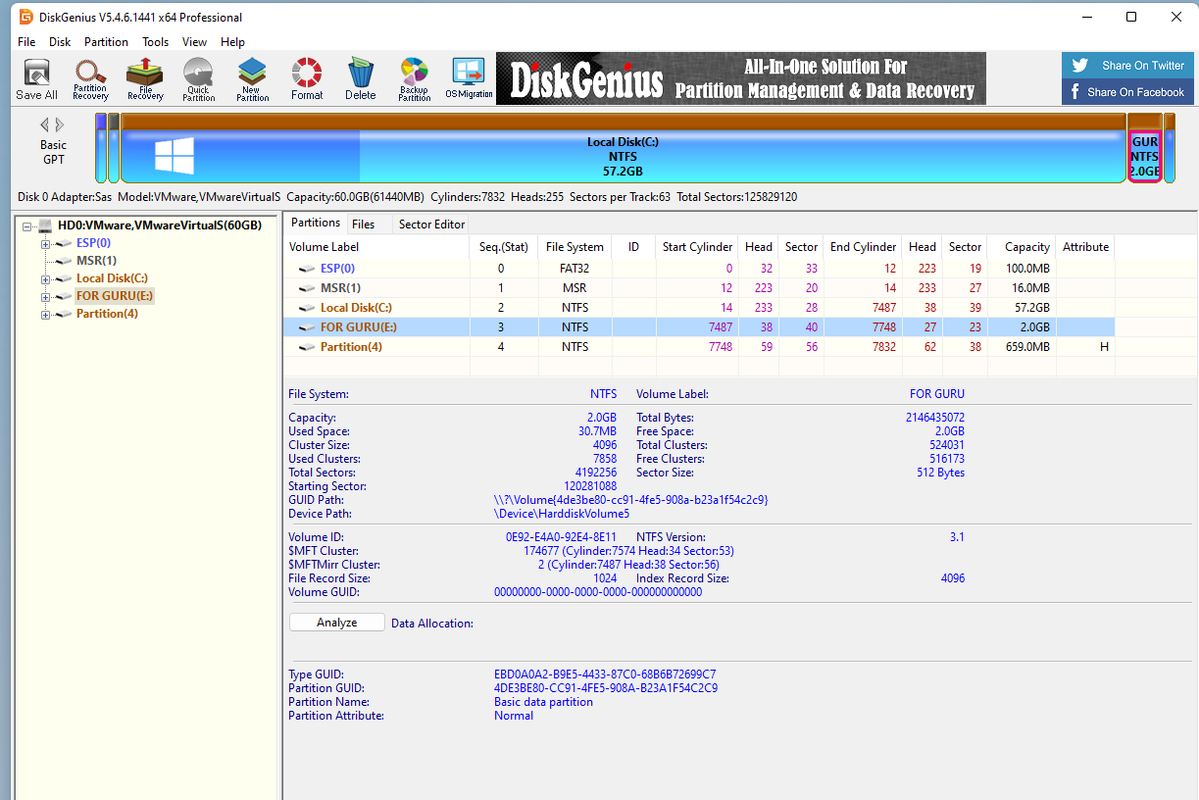Click the DiskGenius app icon in title bar

coord(26,16)
